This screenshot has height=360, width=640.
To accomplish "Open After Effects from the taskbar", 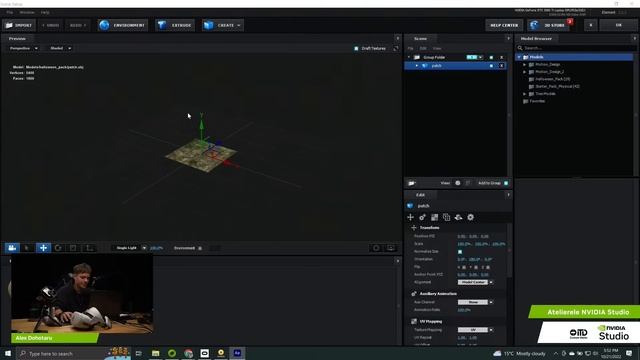I will (237, 353).
